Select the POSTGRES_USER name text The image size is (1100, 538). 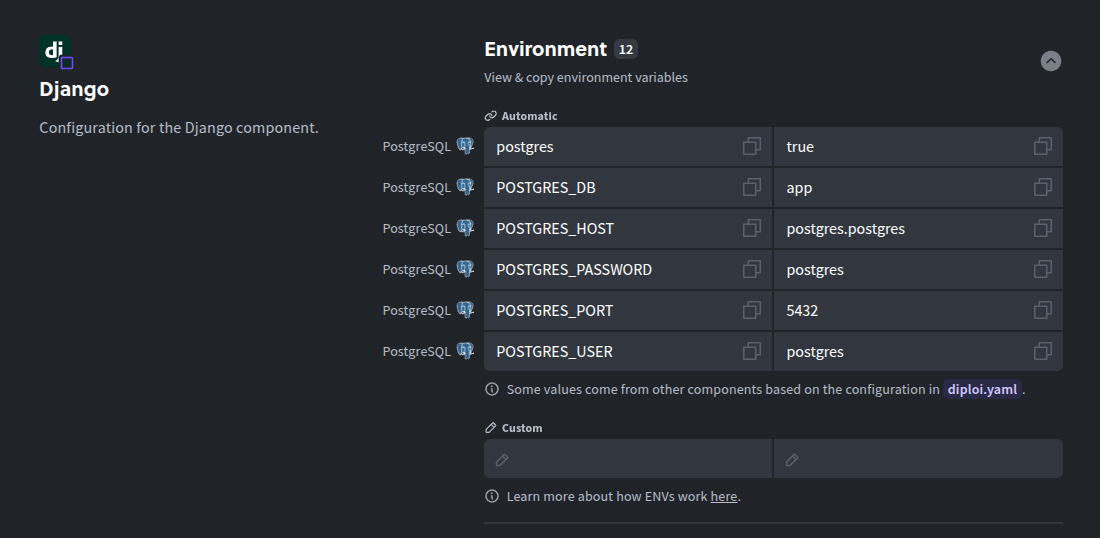pos(554,351)
